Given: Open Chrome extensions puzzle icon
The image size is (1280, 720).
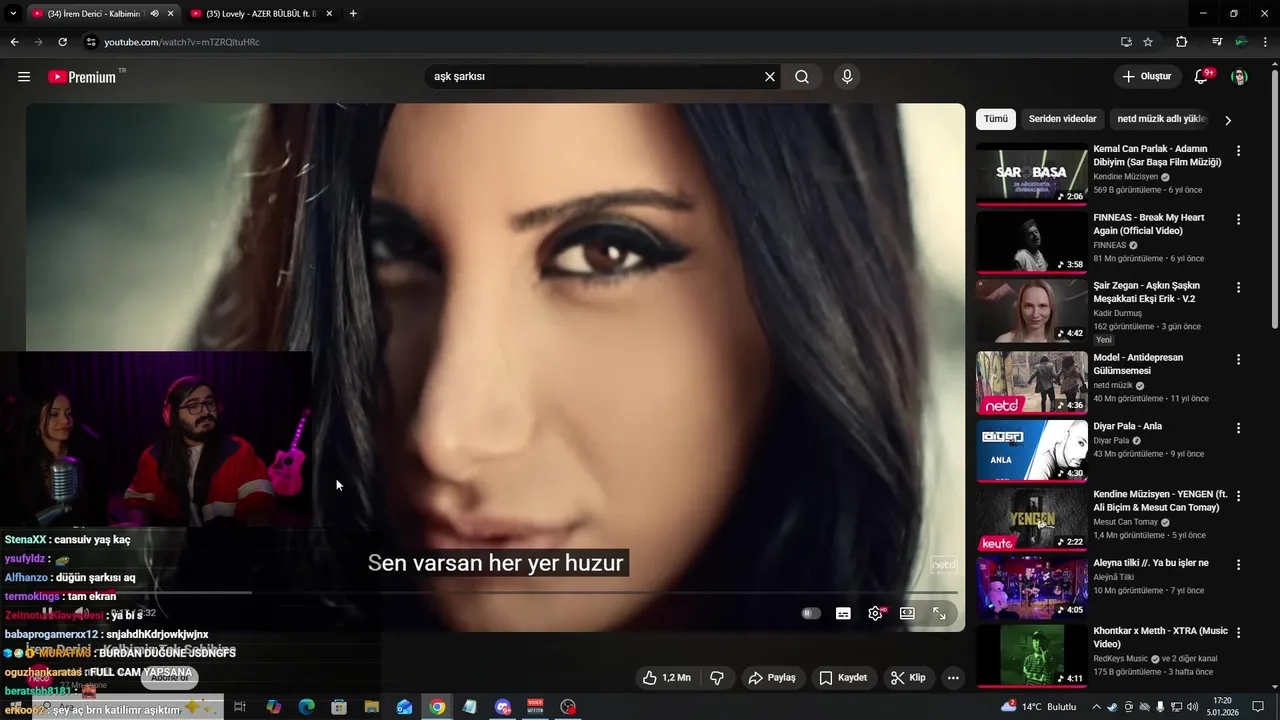Looking at the screenshot, I should coord(1182,42).
